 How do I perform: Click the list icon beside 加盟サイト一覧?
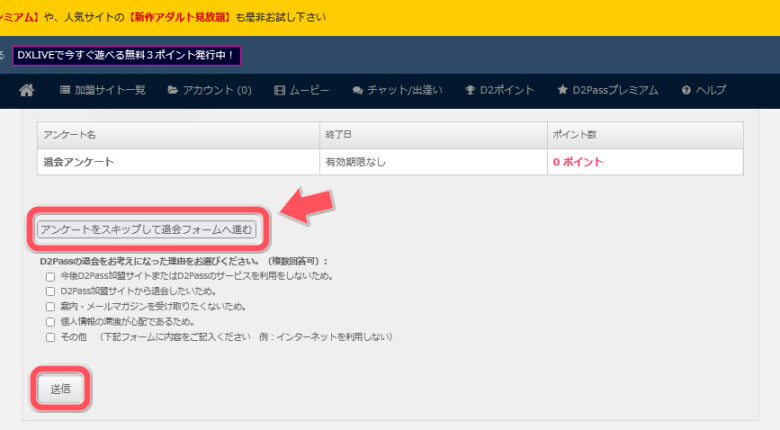(66, 90)
